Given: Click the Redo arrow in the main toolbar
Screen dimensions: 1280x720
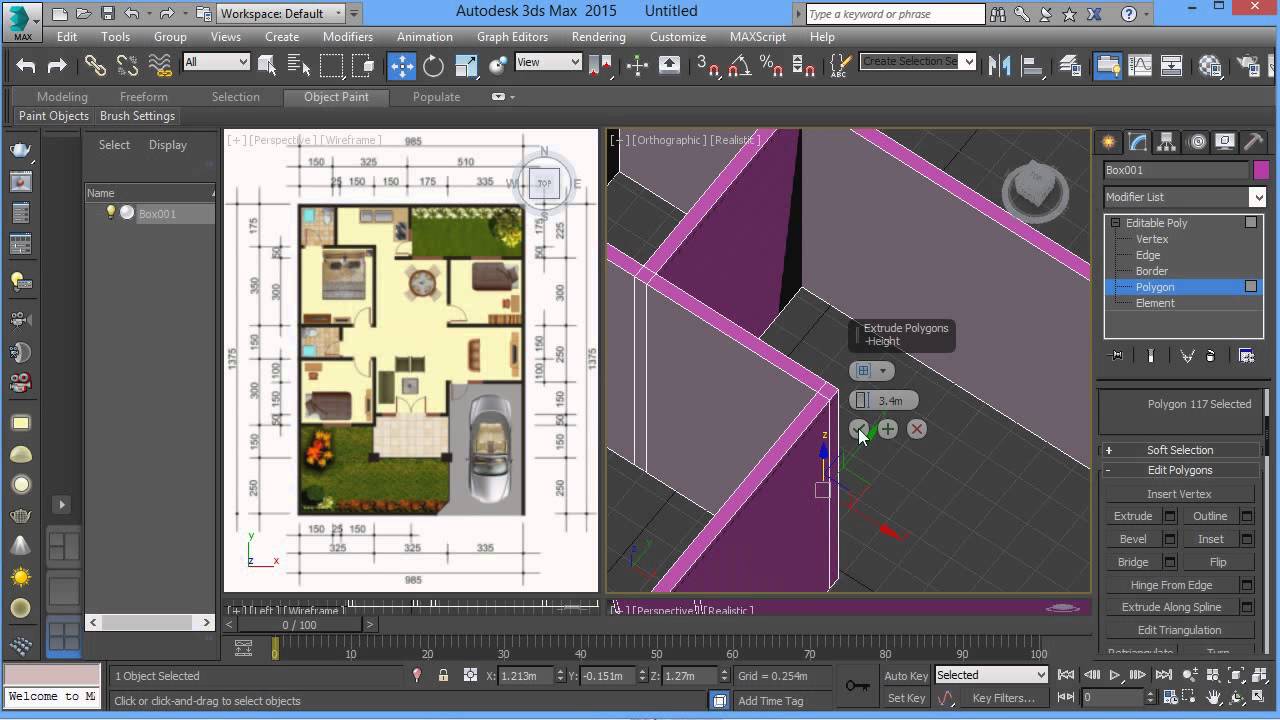Looking at the screenshot, I should click(58, 66).
